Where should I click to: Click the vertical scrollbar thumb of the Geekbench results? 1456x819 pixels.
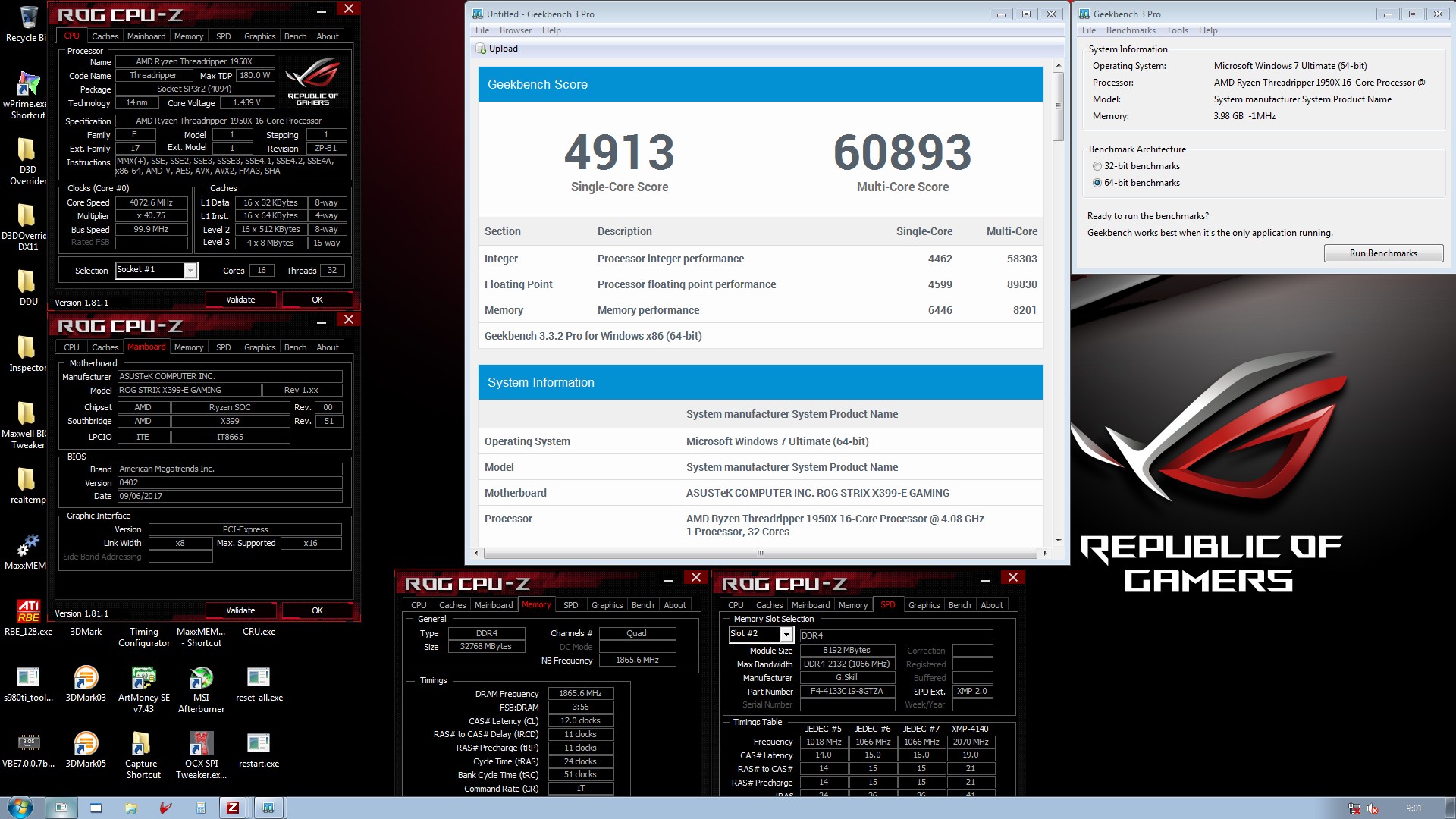(x=1058, y=106)
